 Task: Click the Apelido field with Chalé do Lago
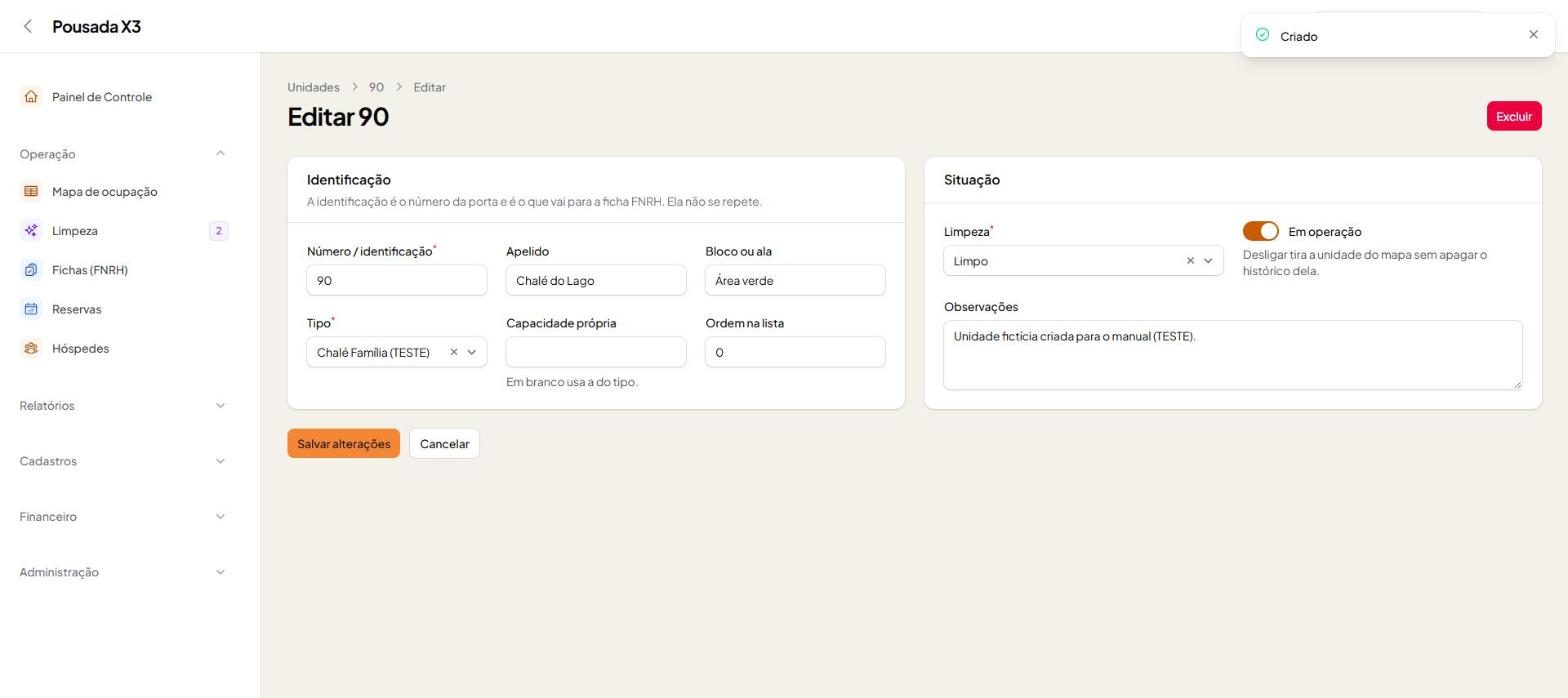pos(596,280)
